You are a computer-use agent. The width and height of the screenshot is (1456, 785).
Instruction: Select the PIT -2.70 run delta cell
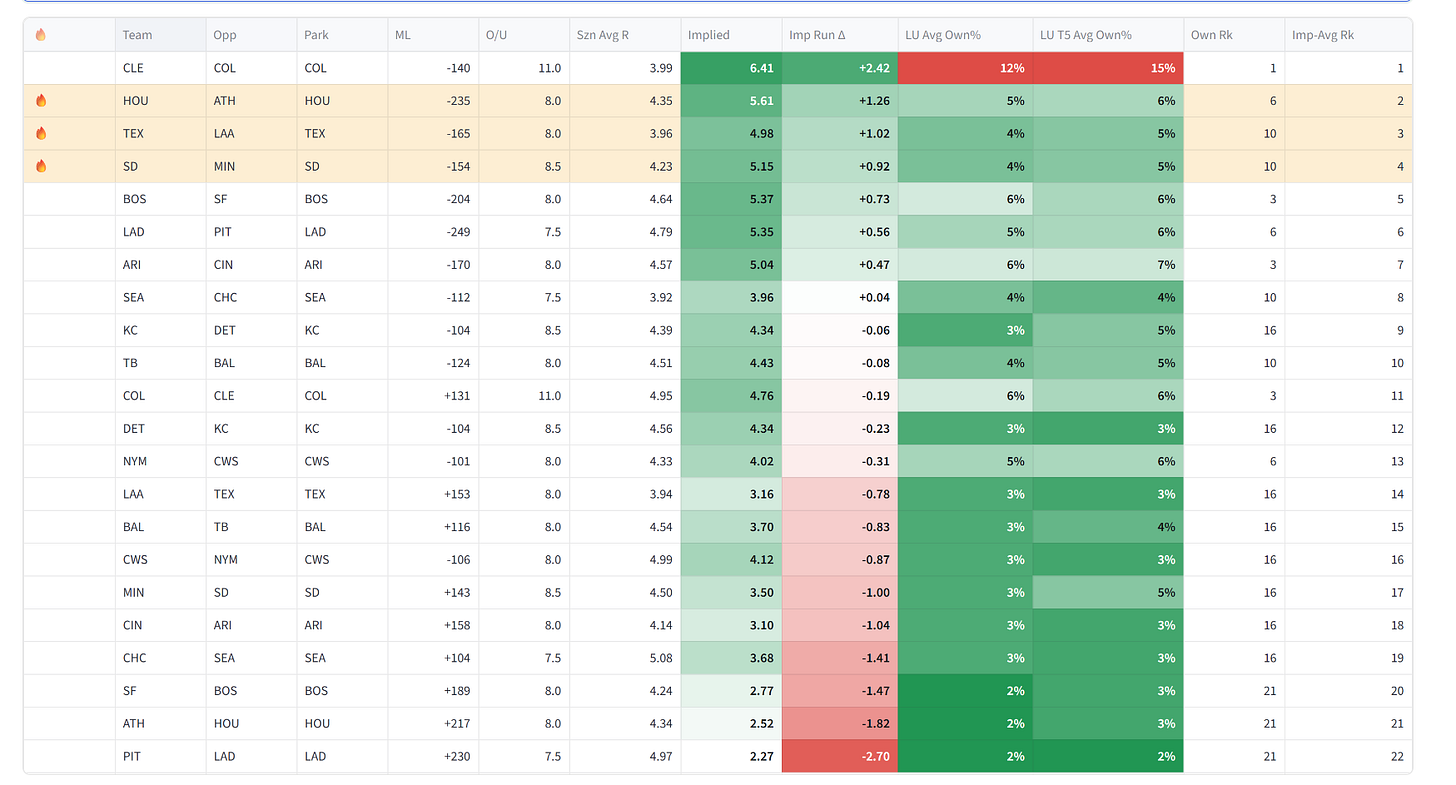tap(840, 756)
